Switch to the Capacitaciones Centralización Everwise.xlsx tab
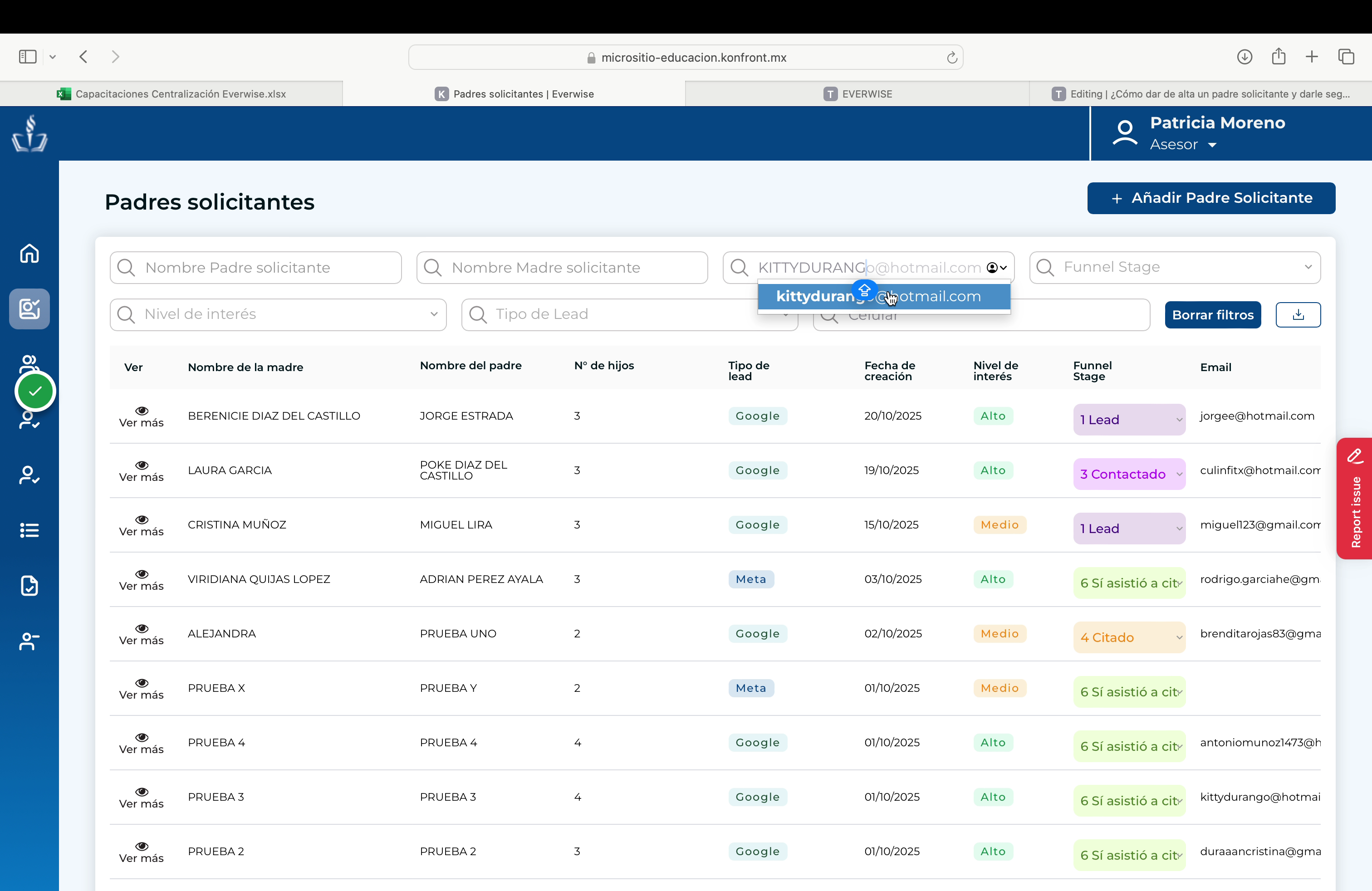 tap(171, 94)
